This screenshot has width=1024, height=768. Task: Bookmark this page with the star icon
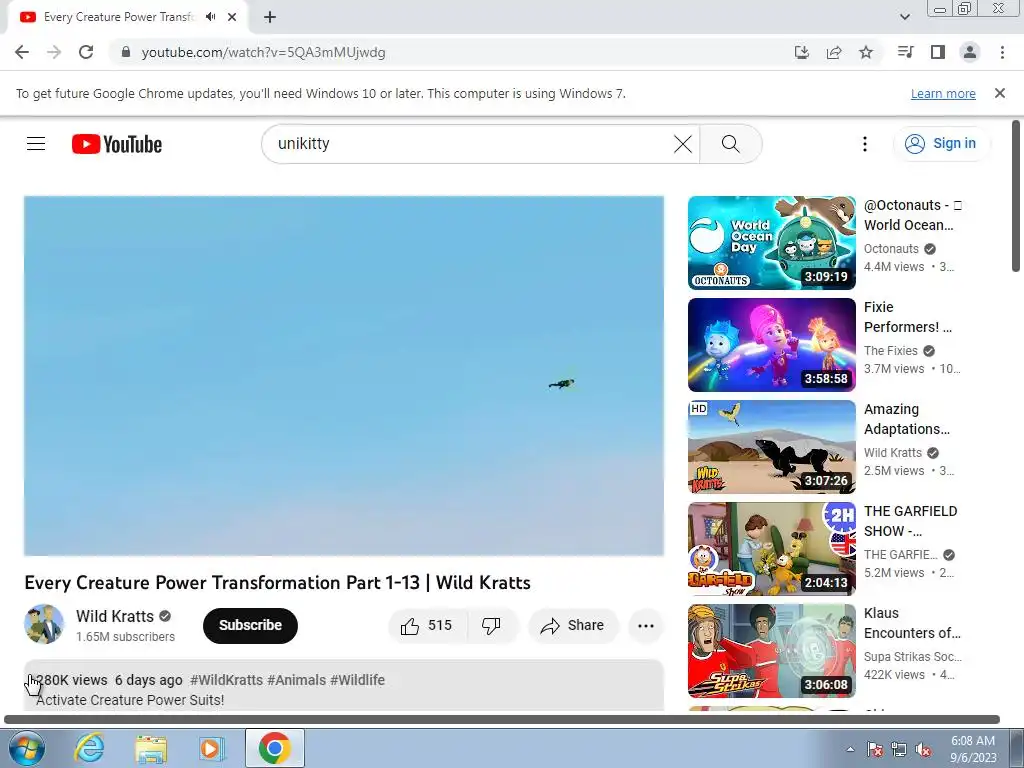point(866,52)
